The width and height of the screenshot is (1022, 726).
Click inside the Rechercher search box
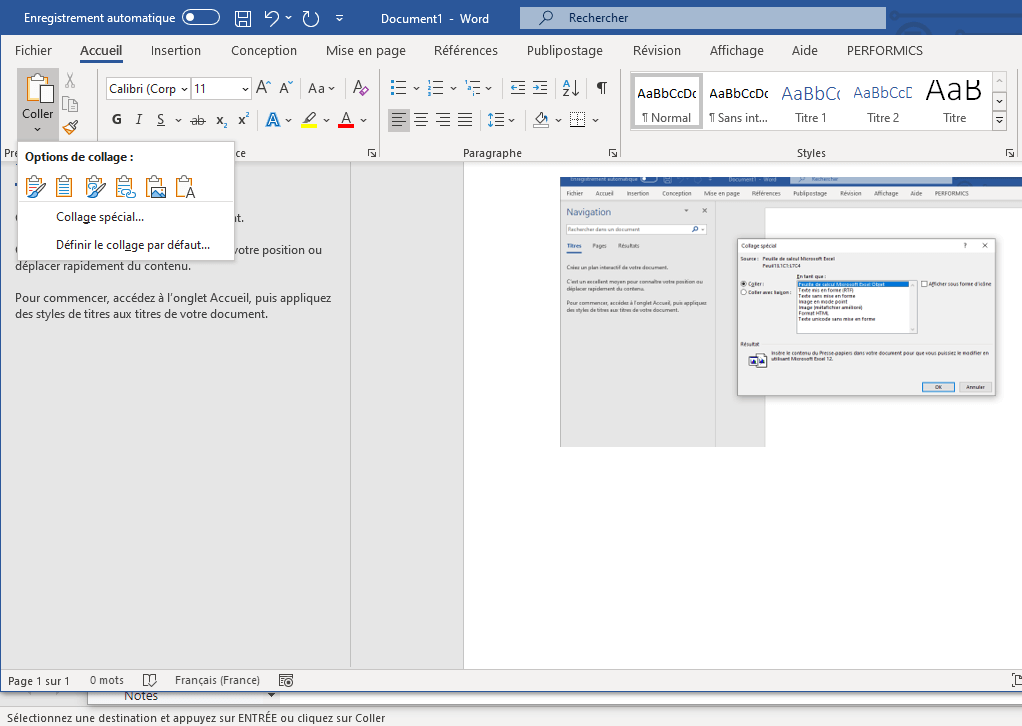click(x=700, y=17)
